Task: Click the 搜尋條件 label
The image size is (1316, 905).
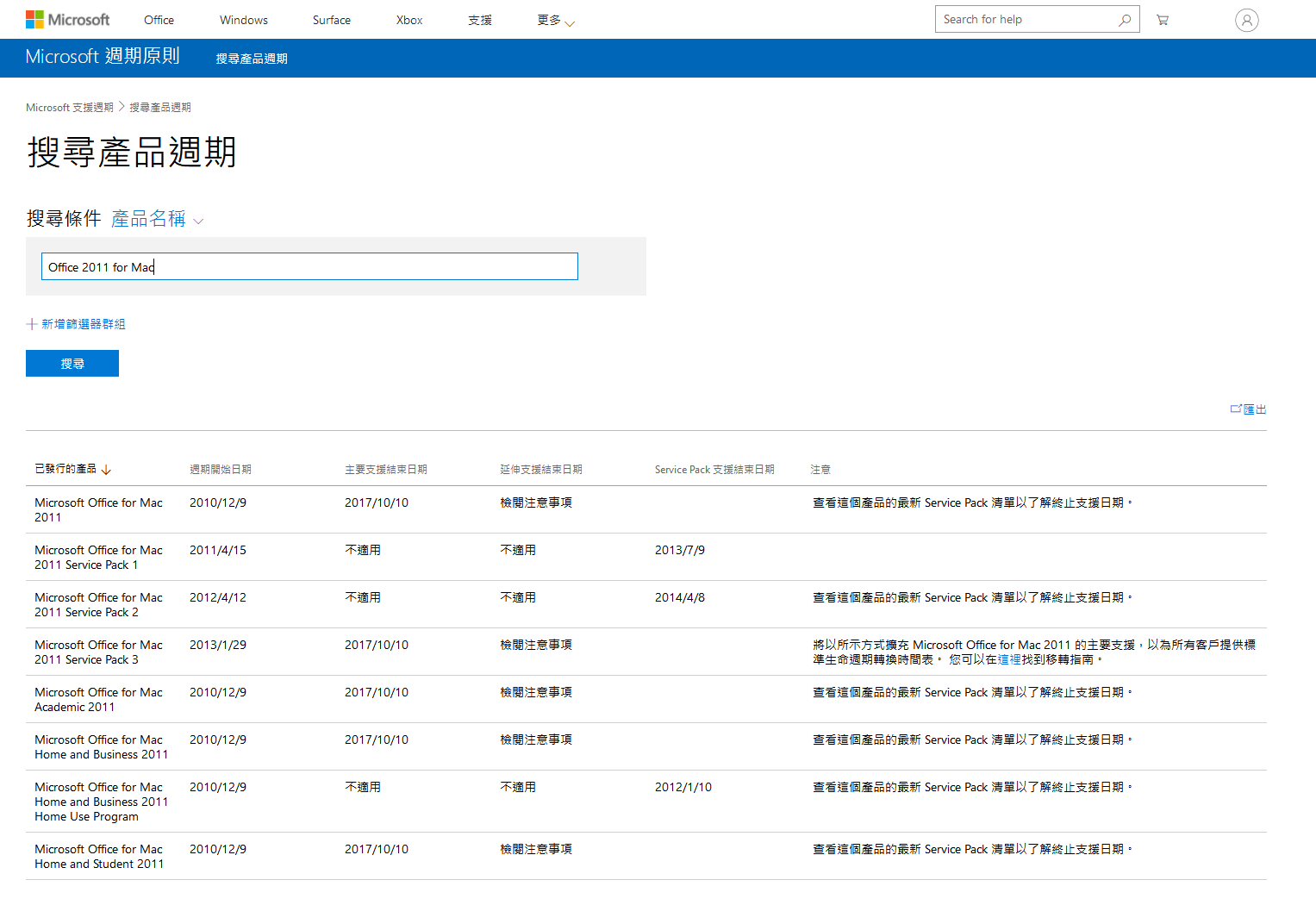Action: tap(64, 219)
